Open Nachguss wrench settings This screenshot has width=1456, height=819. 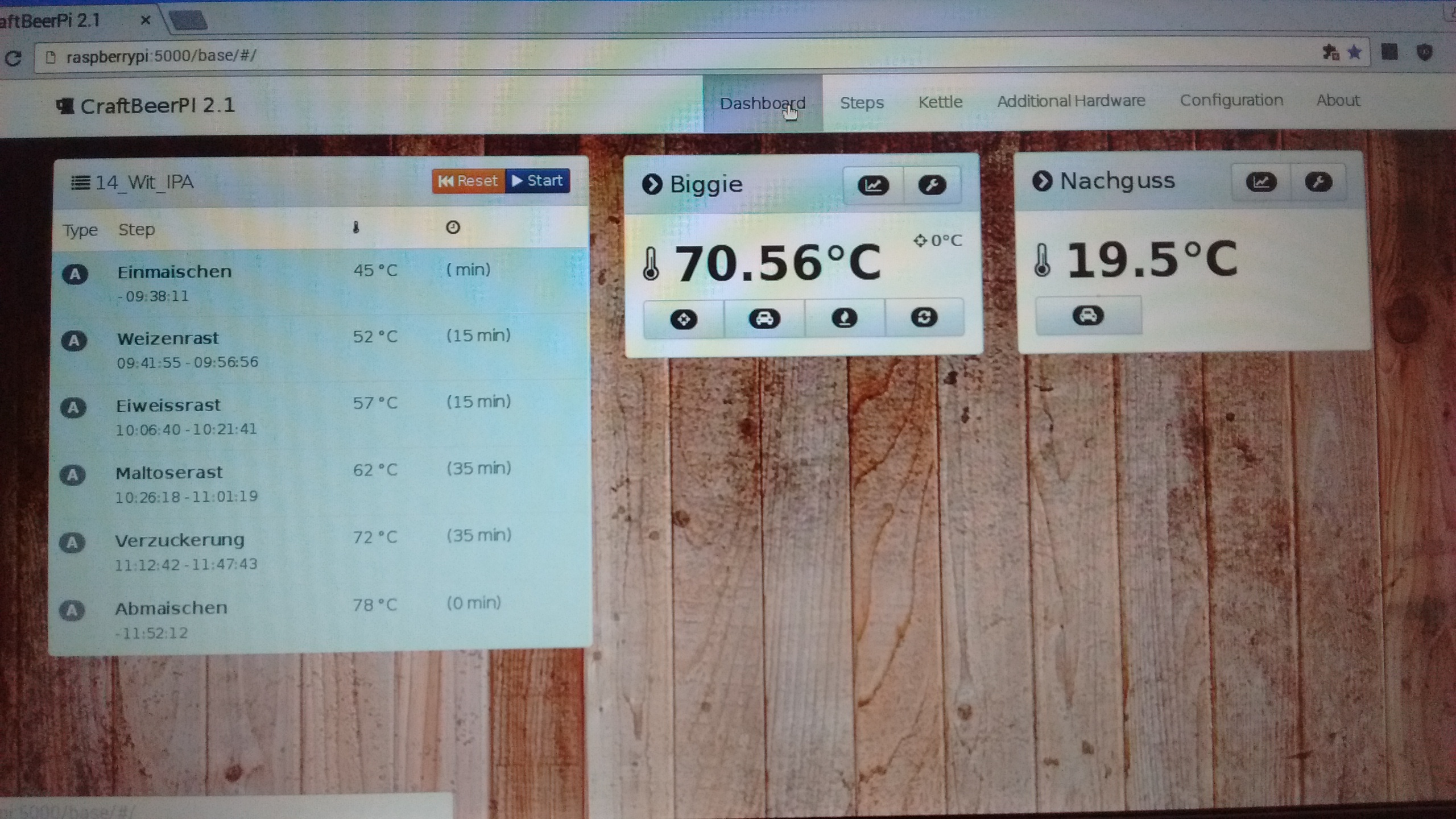tap(1318, 183)
